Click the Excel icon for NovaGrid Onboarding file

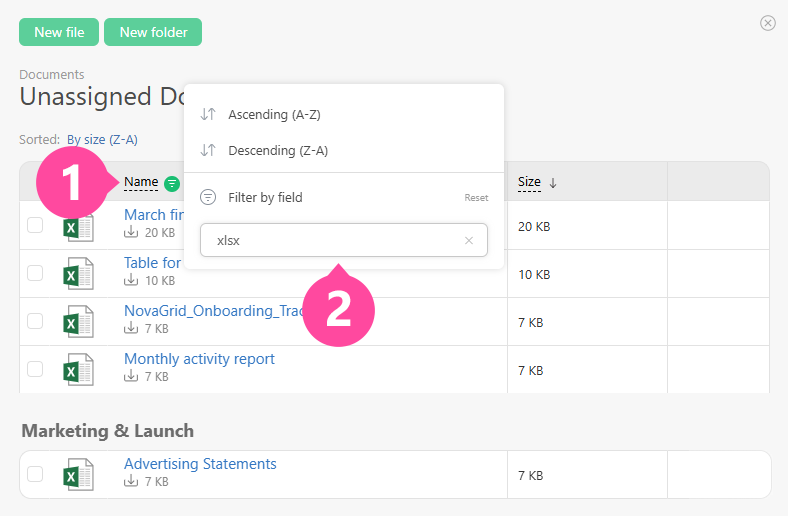point(78,321)
